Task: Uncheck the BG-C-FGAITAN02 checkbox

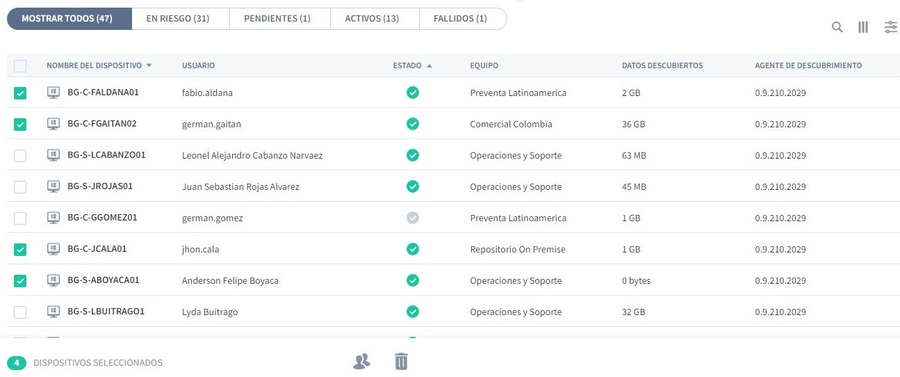Action: [20, 124]
